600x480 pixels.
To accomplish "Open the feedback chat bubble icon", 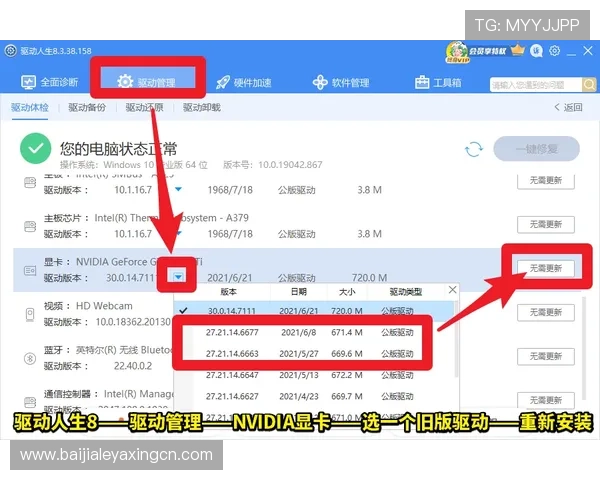I will point(536,51).
